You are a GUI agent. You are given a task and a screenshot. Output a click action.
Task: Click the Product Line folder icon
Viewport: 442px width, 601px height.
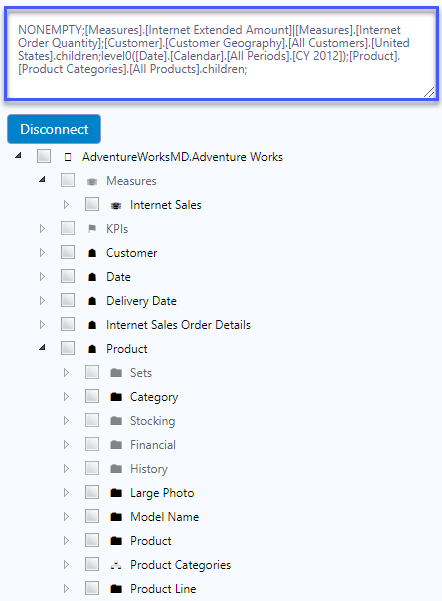[116, 589]
